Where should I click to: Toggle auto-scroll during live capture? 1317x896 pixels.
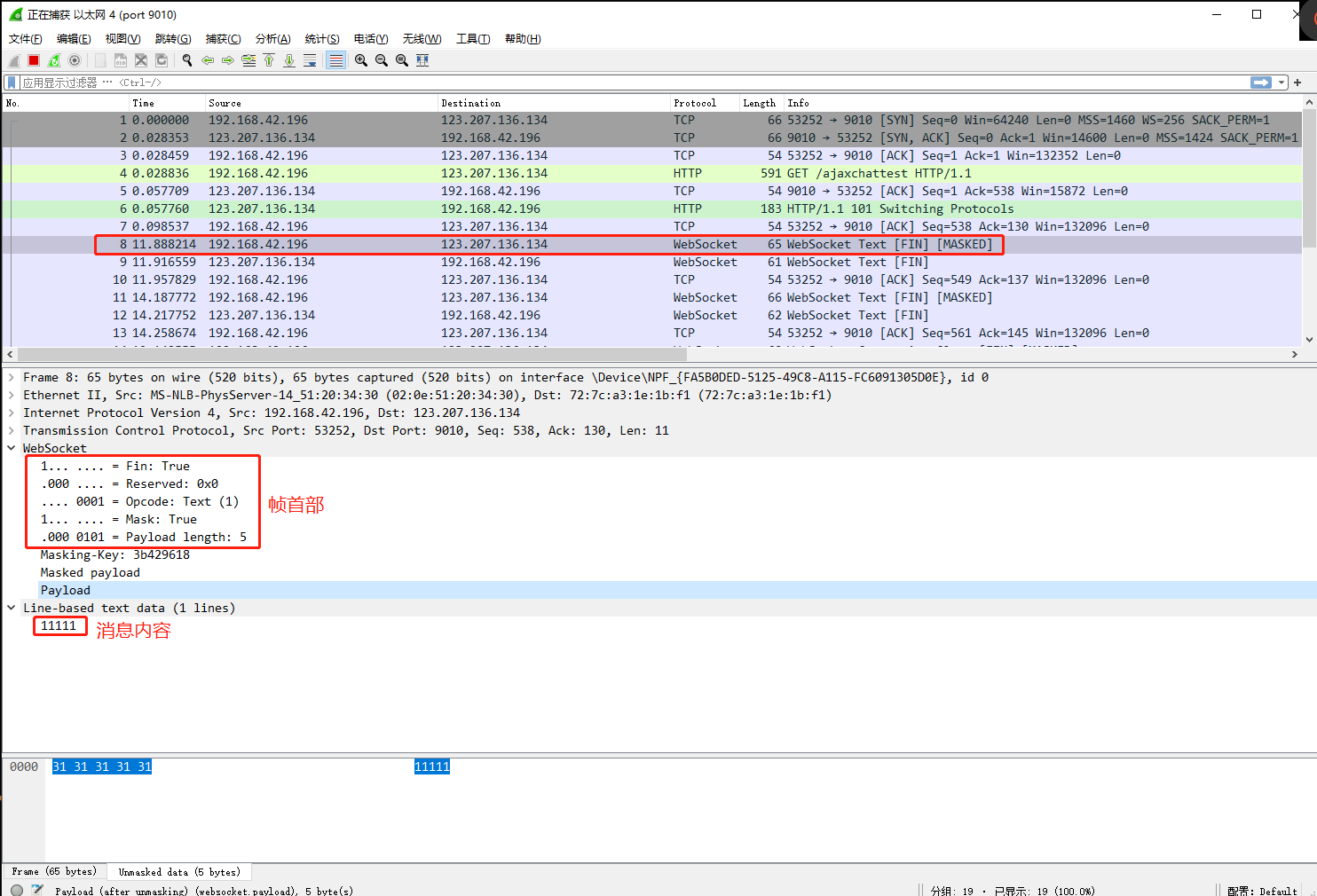click(310, 59)
